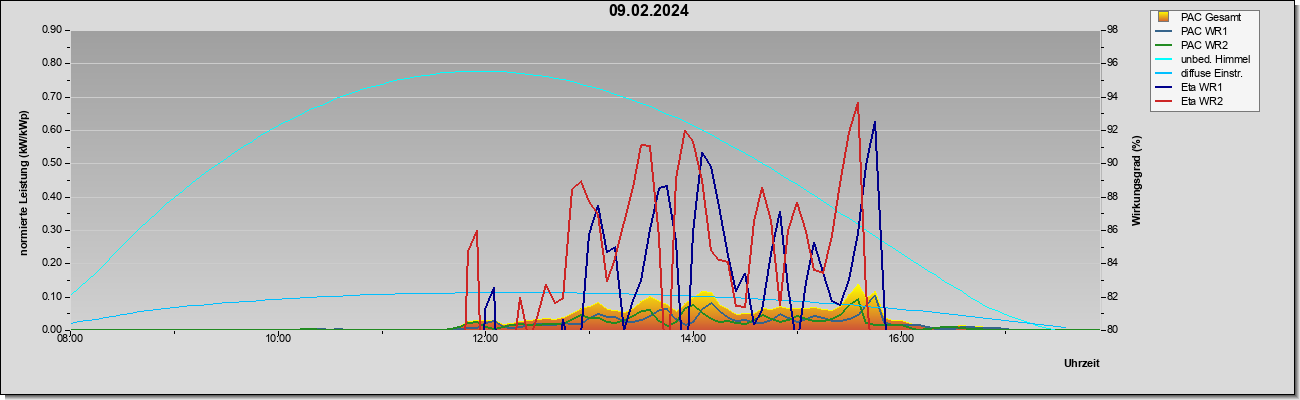Click the 08:00 time axis label
This screenshot has height=400, width=1300.
coord(70,338)
